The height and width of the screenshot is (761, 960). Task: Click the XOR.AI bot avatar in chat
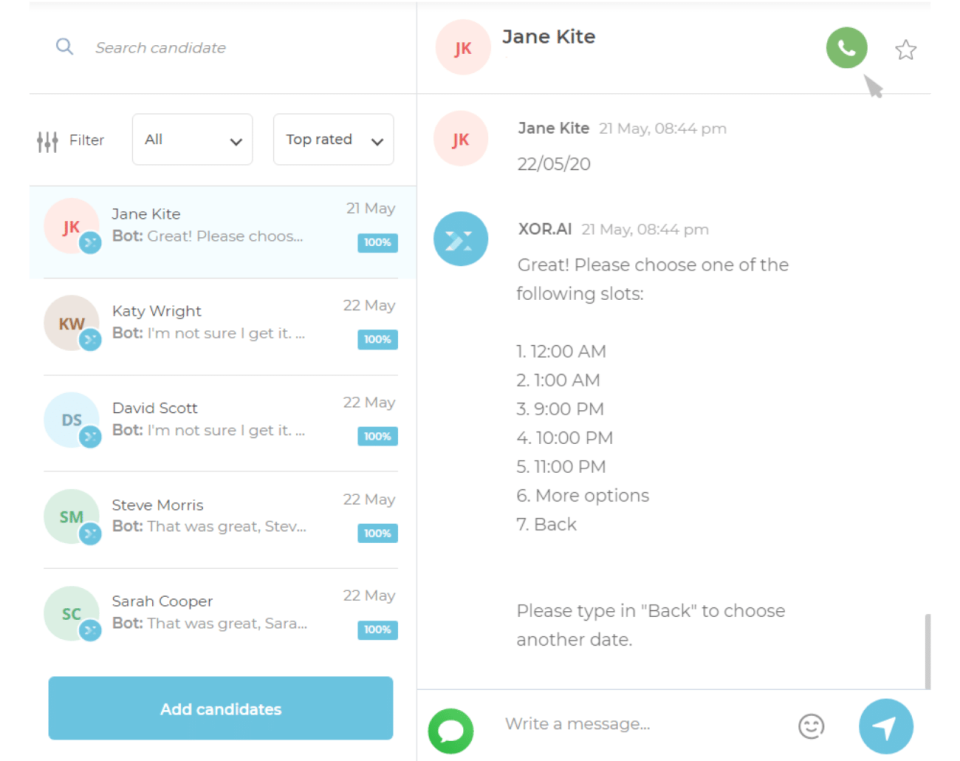pos(460,239)
